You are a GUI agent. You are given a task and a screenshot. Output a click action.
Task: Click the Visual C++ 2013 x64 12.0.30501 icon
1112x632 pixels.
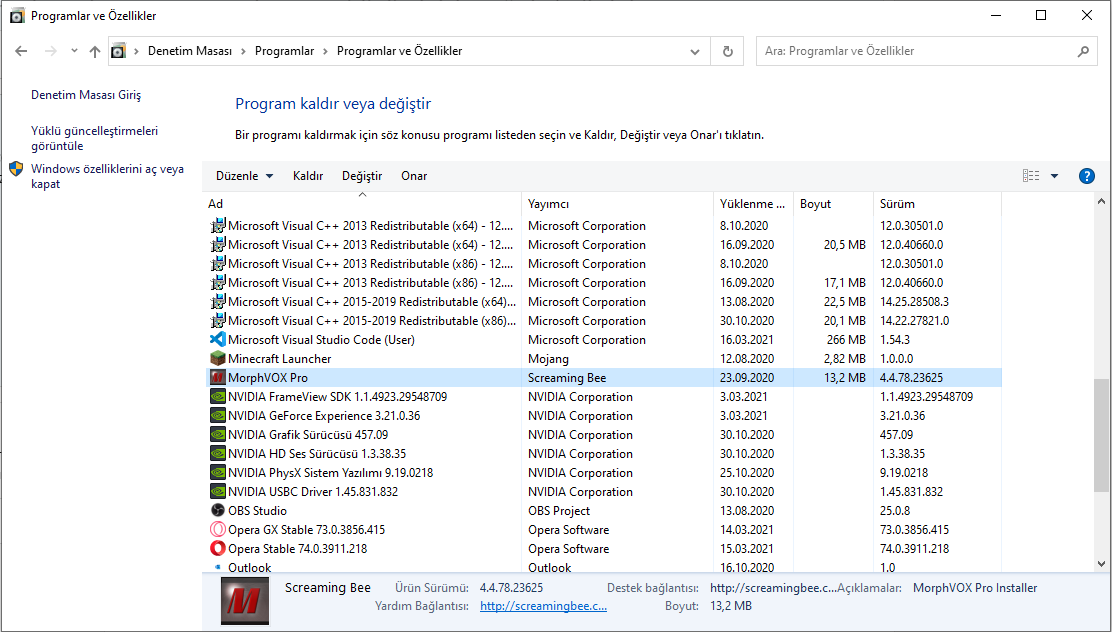click(x=218, y=226)
